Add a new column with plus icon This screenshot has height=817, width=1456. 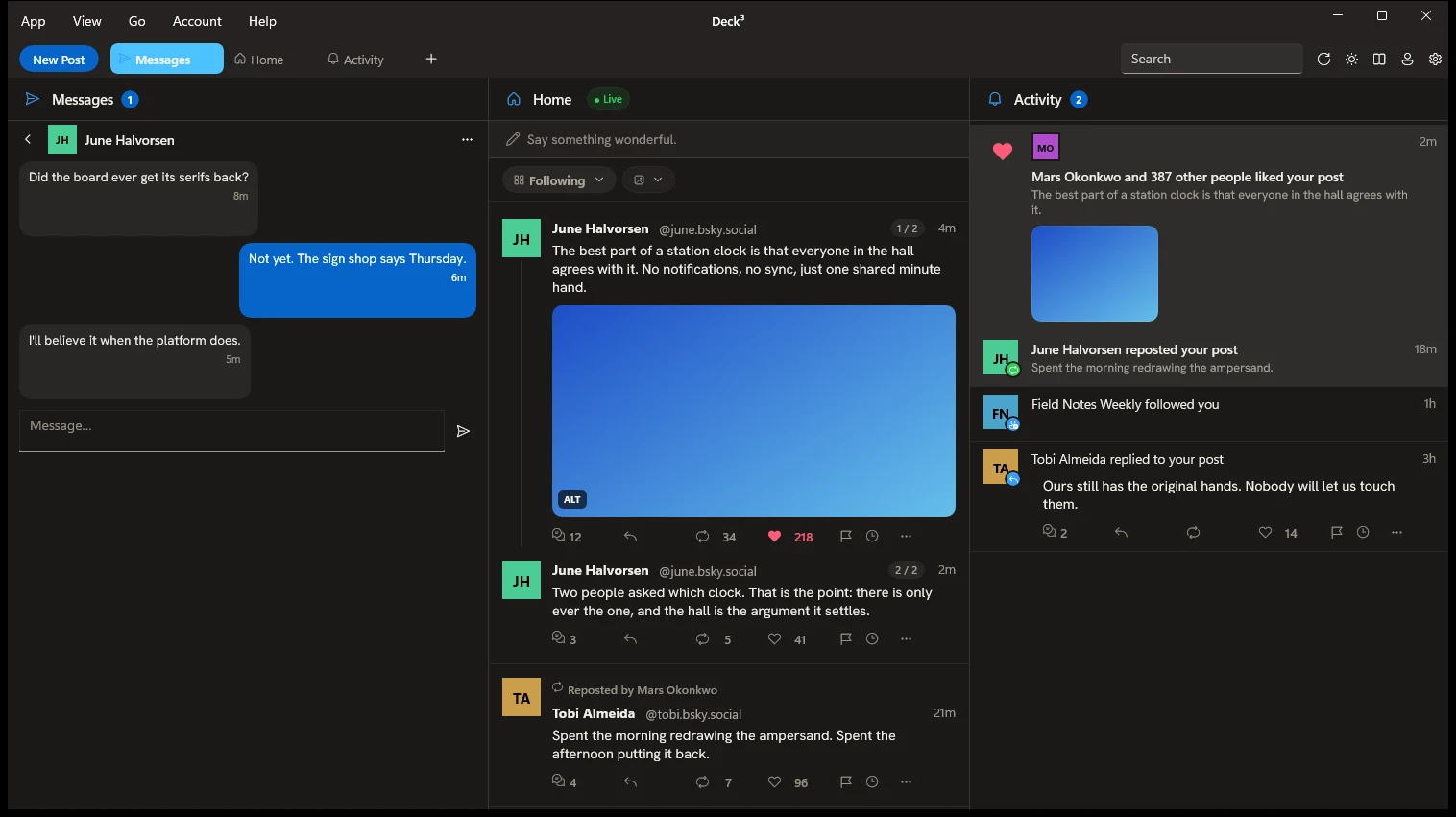click(431, 59)
